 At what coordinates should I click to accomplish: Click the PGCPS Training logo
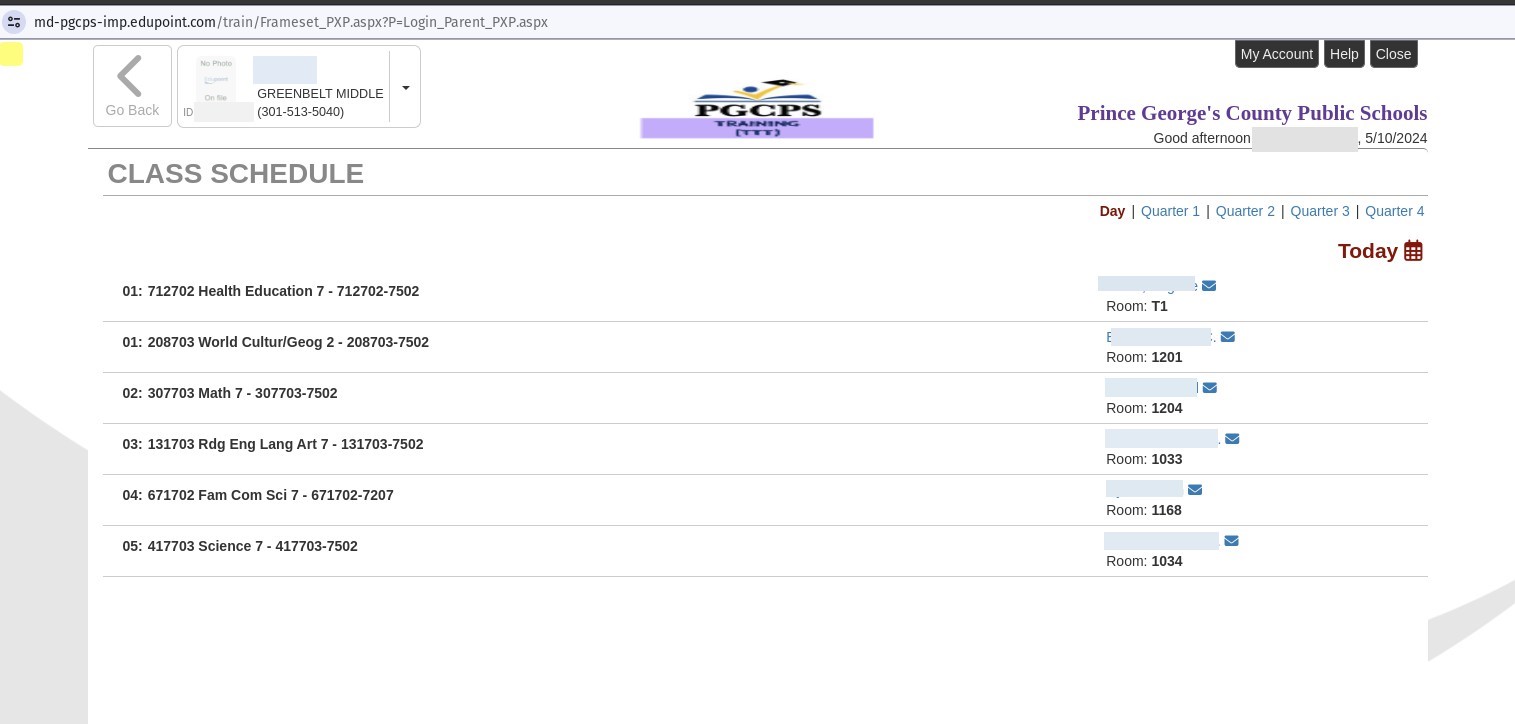pyautogui.click(x=757, y=109)
